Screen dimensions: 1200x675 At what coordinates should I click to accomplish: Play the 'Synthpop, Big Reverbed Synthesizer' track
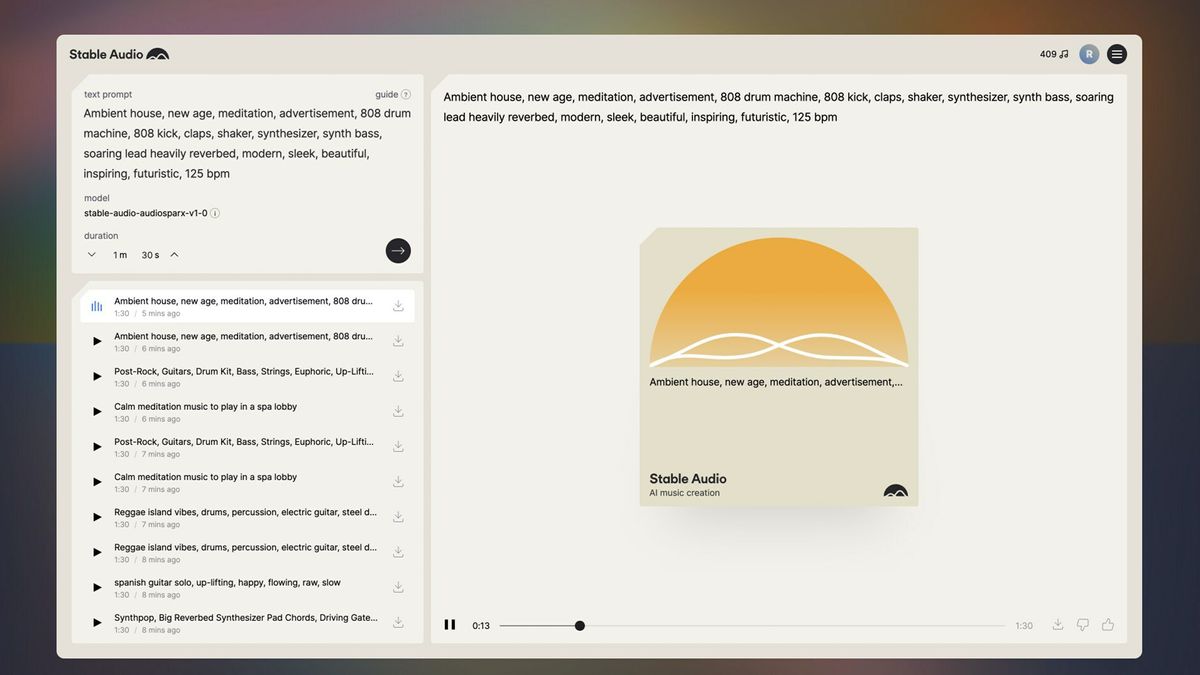coord(96,621)
